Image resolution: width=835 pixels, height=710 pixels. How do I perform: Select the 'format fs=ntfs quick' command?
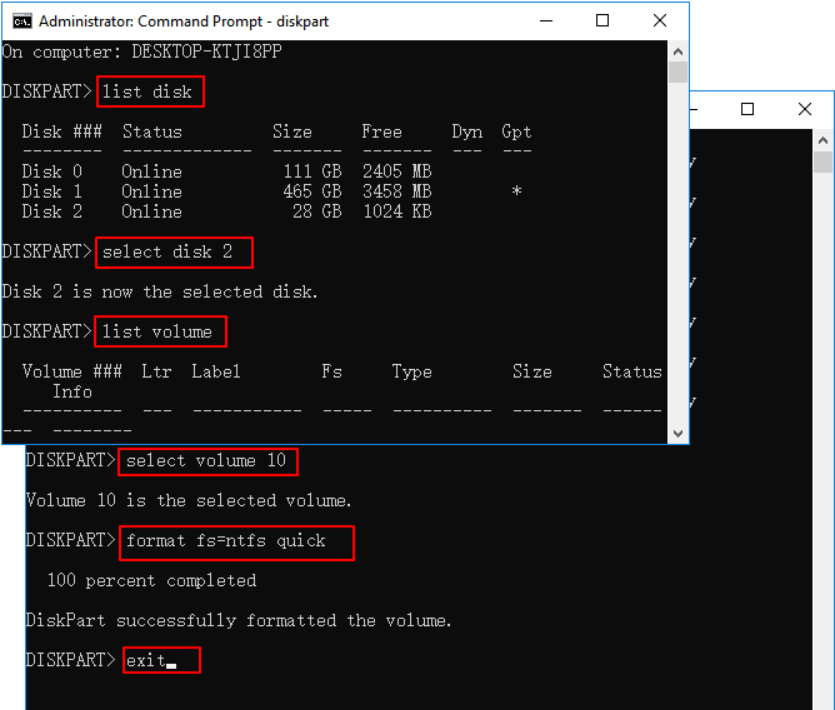pos(235,542)
